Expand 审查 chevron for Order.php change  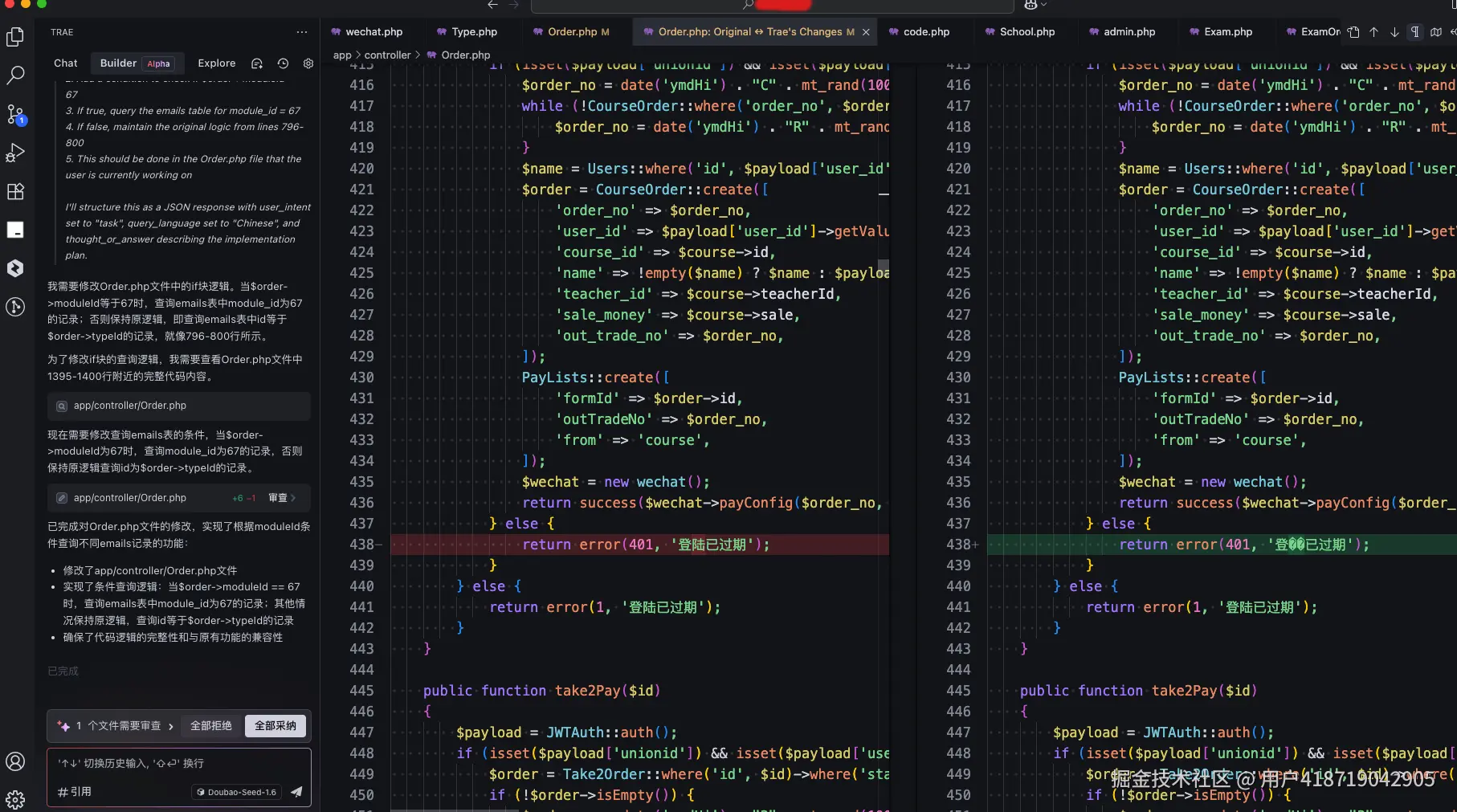pos(282,498)
